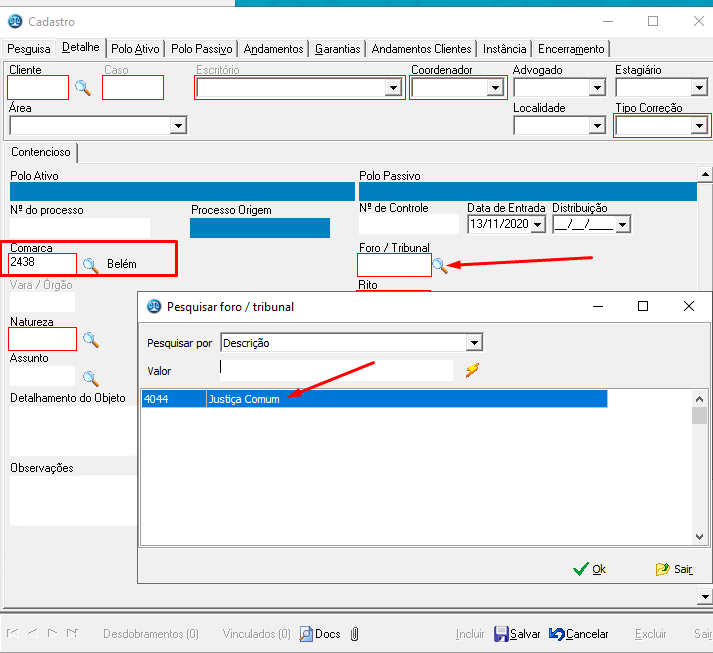This screenshot has height=653, width=713.
Task: Expand the Coordenador dropdown
Action: (495, 87)
